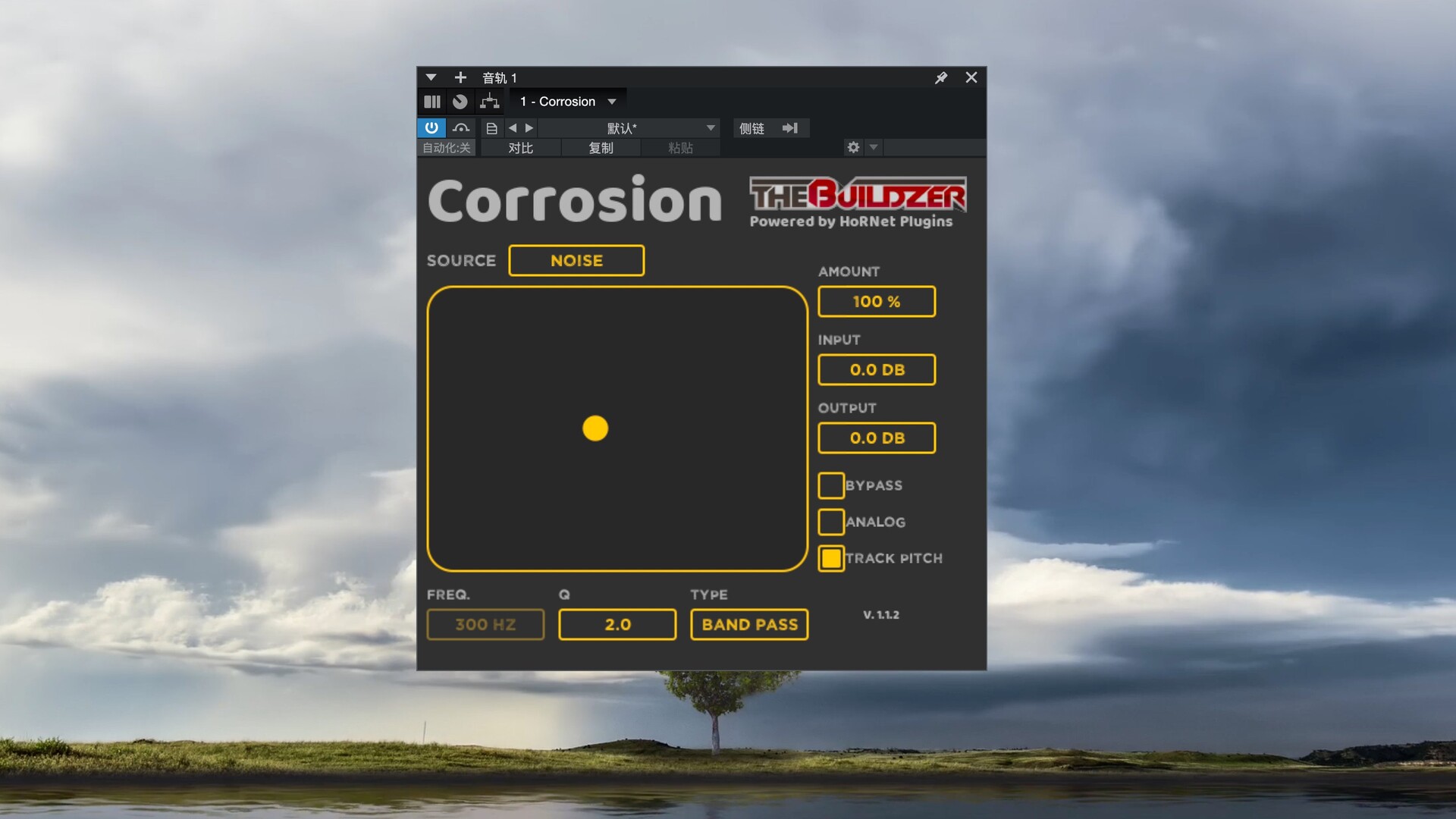1456x819 pixels.
Task: Change the Band Pass filter type selector
Action: (749, 624)
